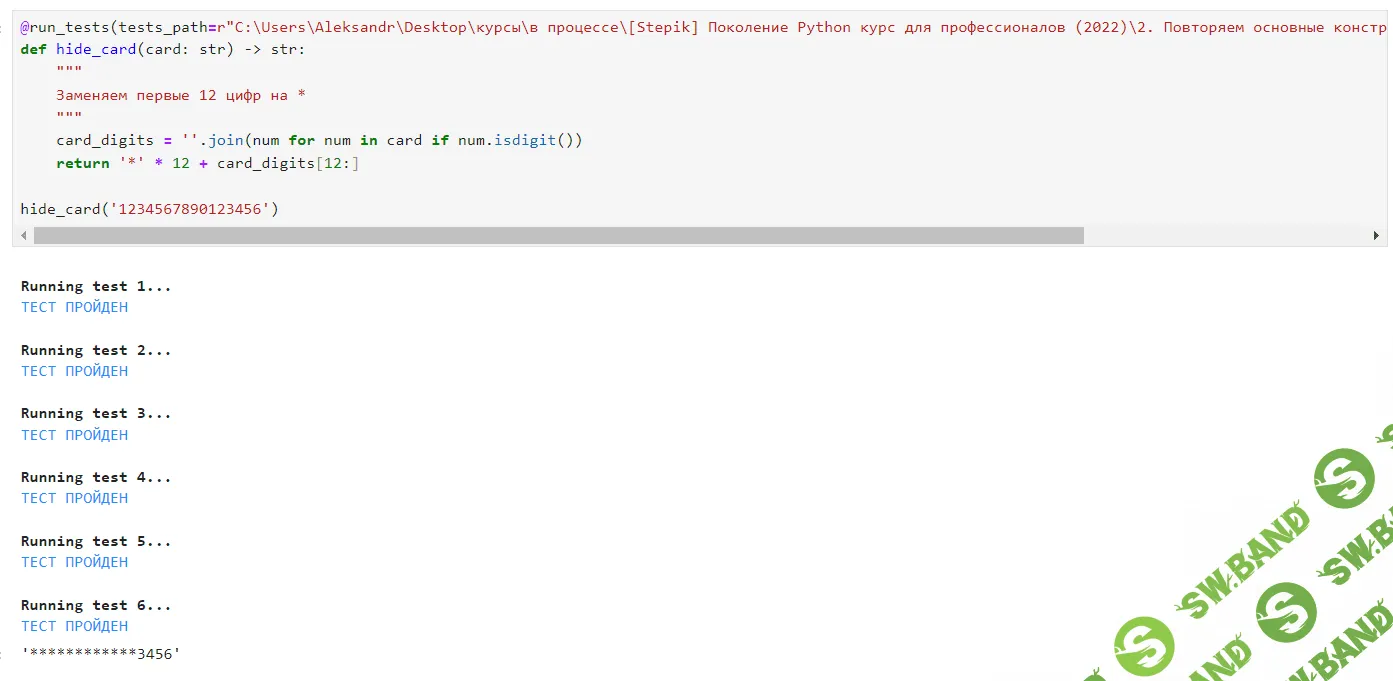The image size is (1393, 681).
Task: Click 'ТЕСТ ПРОЙДЕН' under Running test 4
Action: [75, 498]
